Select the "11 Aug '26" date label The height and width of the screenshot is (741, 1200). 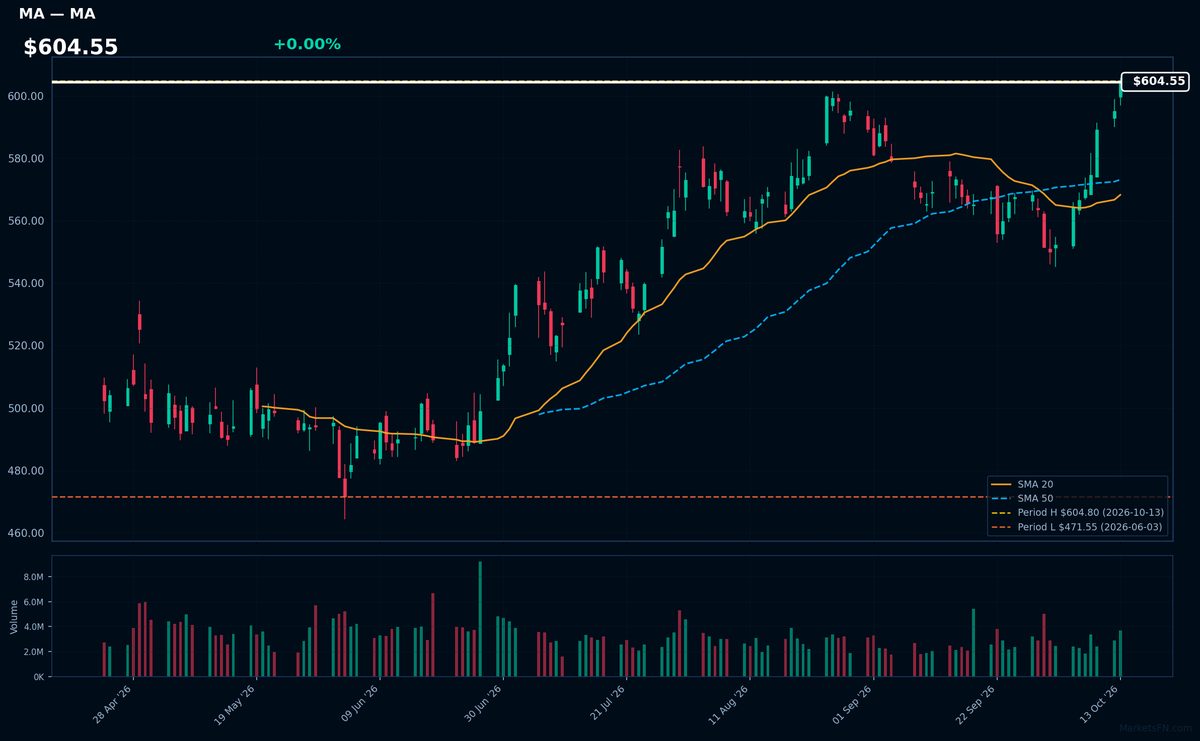tap(732, 705)
